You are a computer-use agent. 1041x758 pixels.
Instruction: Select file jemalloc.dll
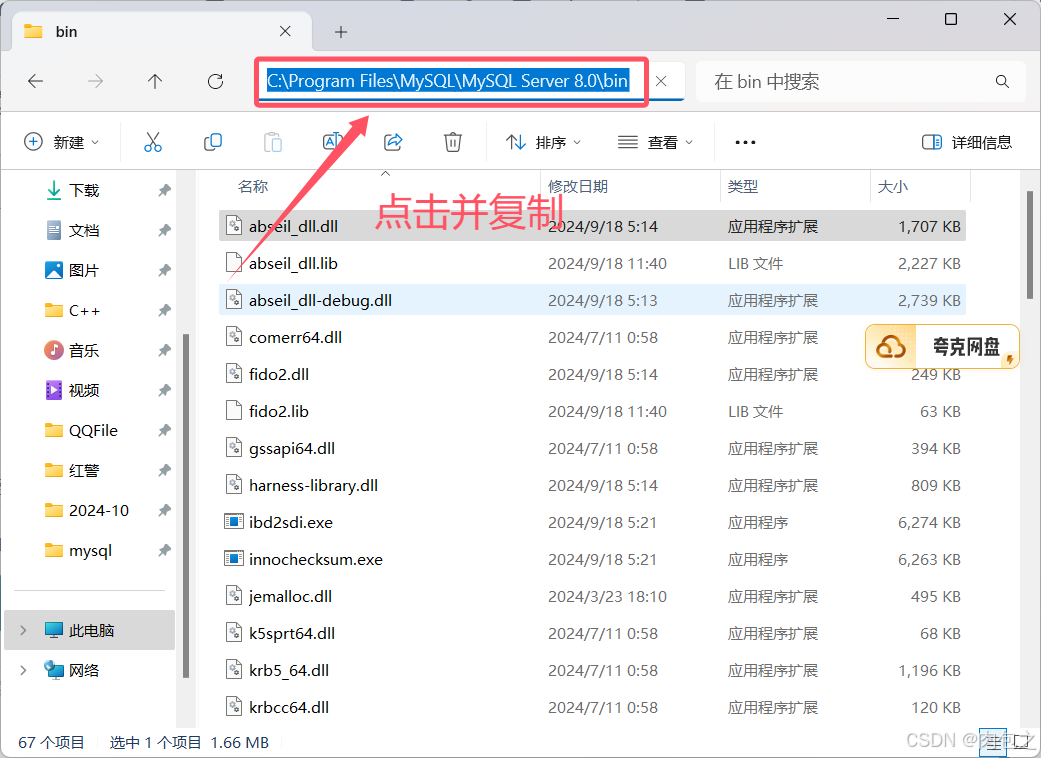pos(592,596)
